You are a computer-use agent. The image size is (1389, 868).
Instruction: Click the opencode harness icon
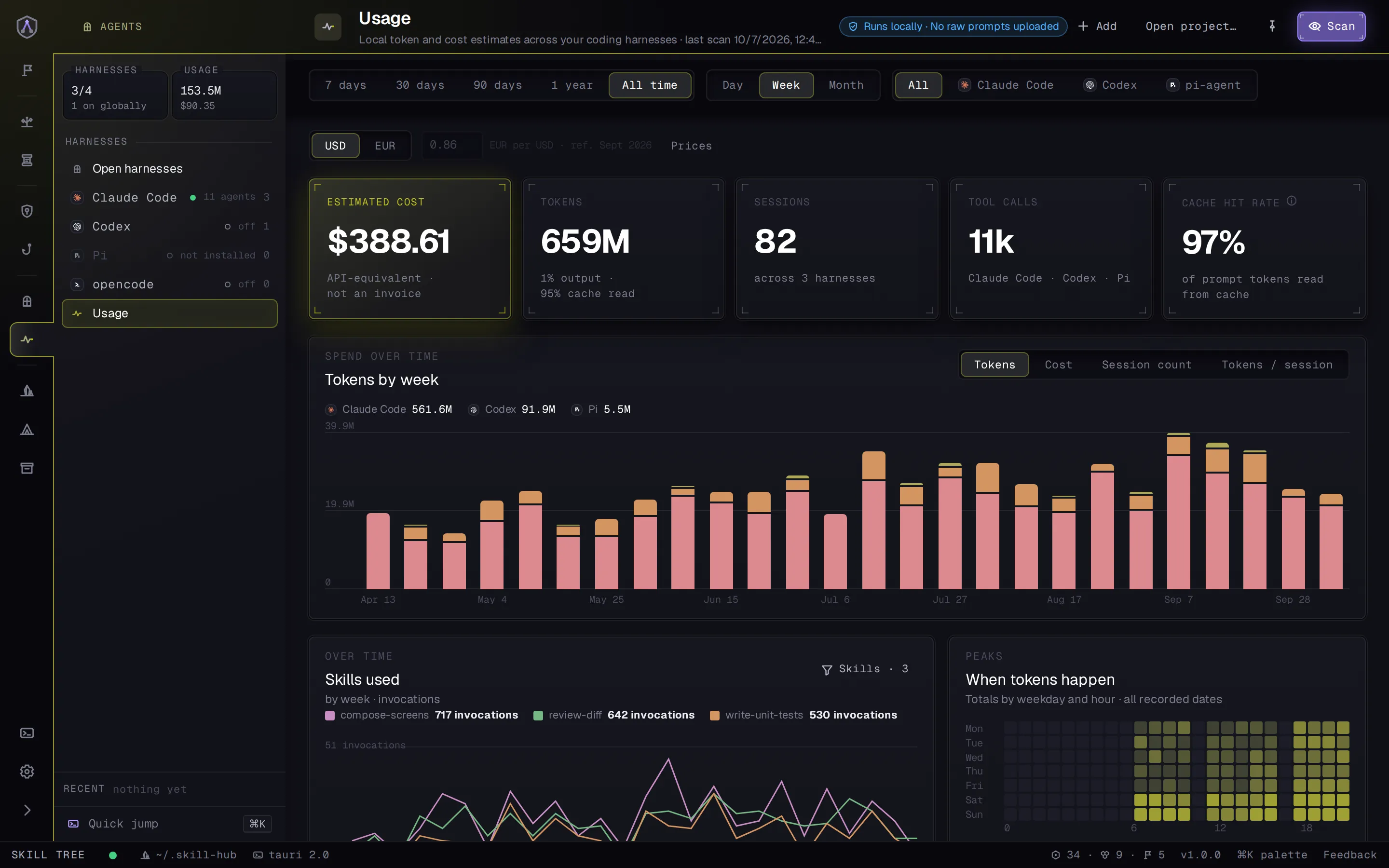click(77, 285)
